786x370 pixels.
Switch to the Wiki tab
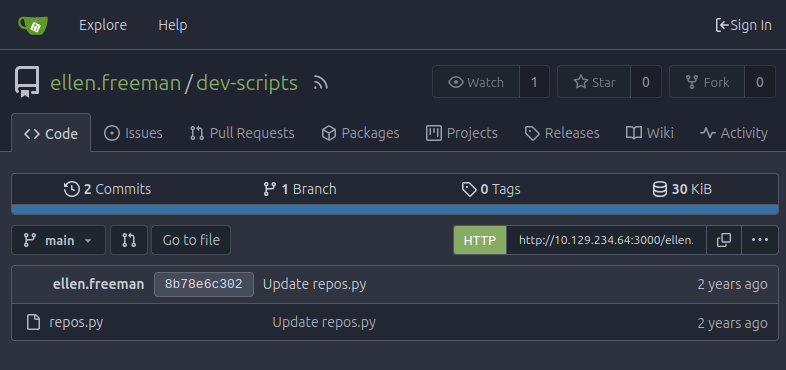click(x=650, y=133)
